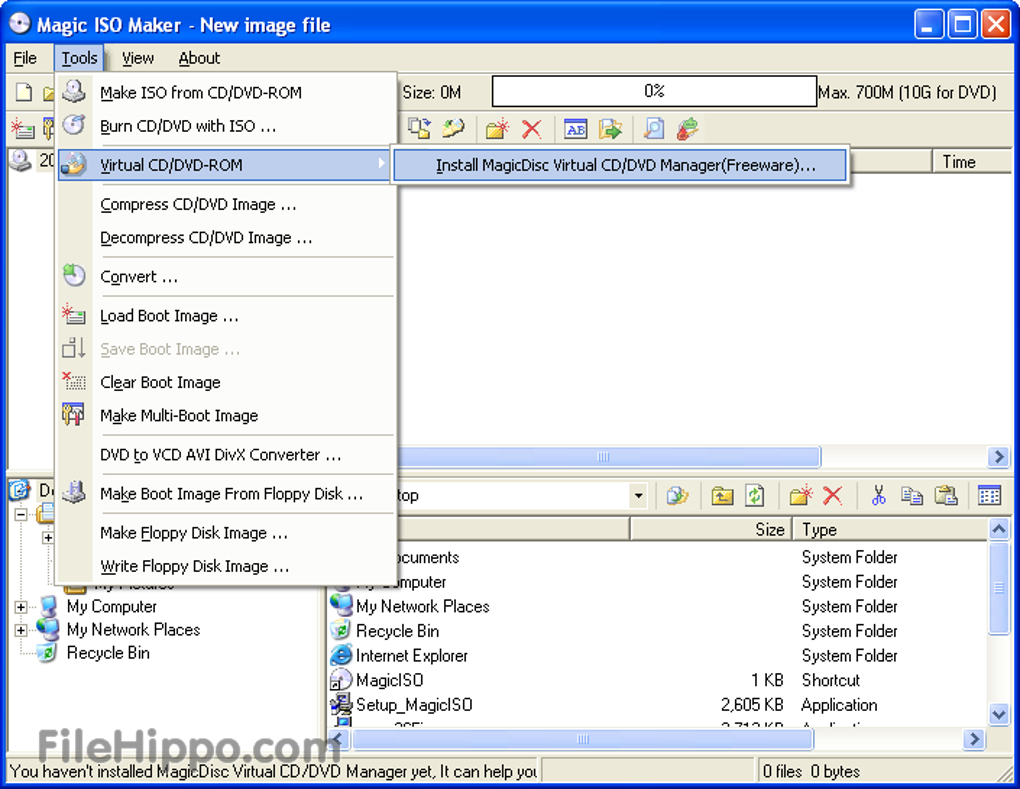Click the Copy icon in browser toolbar
The height and width of the screenshot is (789, 1020).
pyautogui.click(x=911, y=496)
